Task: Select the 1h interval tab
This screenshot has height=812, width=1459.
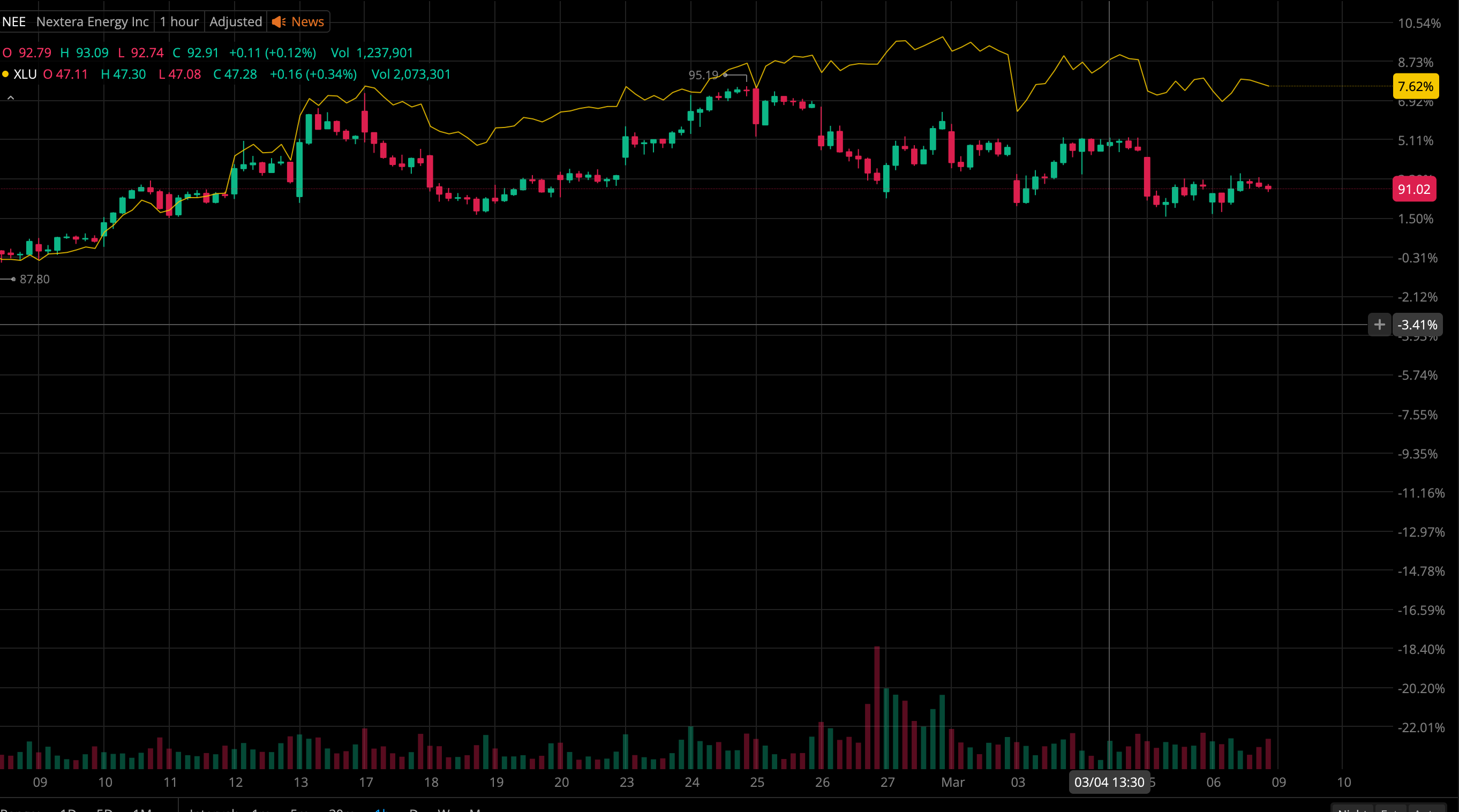Action: click(381, 810)
